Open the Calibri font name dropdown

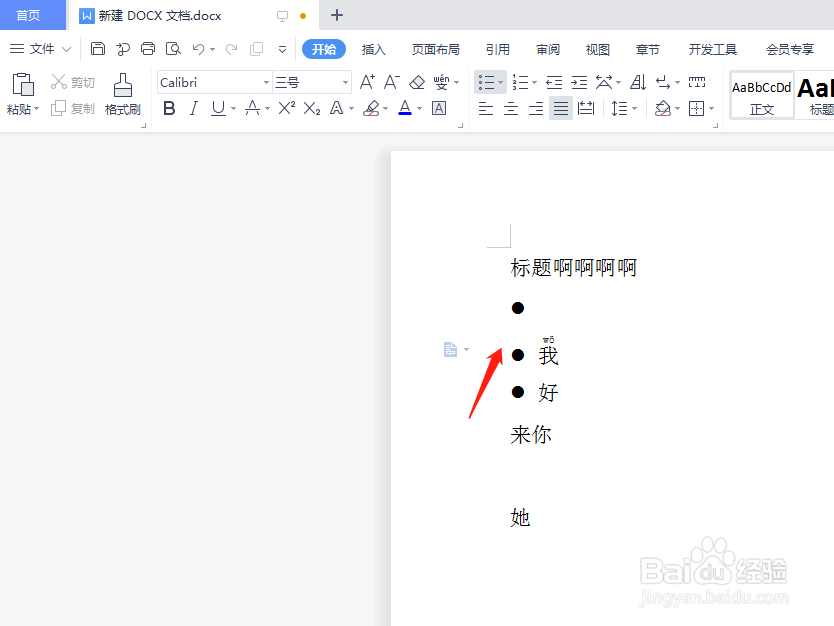point(265,81)
